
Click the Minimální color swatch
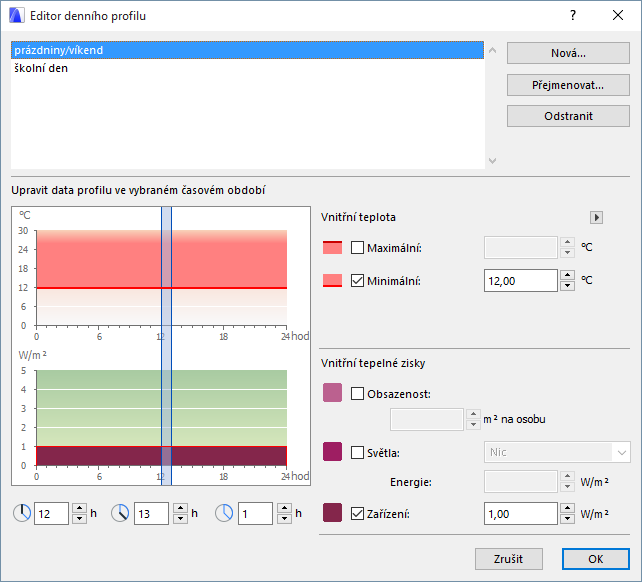click(x=332, y=281)
